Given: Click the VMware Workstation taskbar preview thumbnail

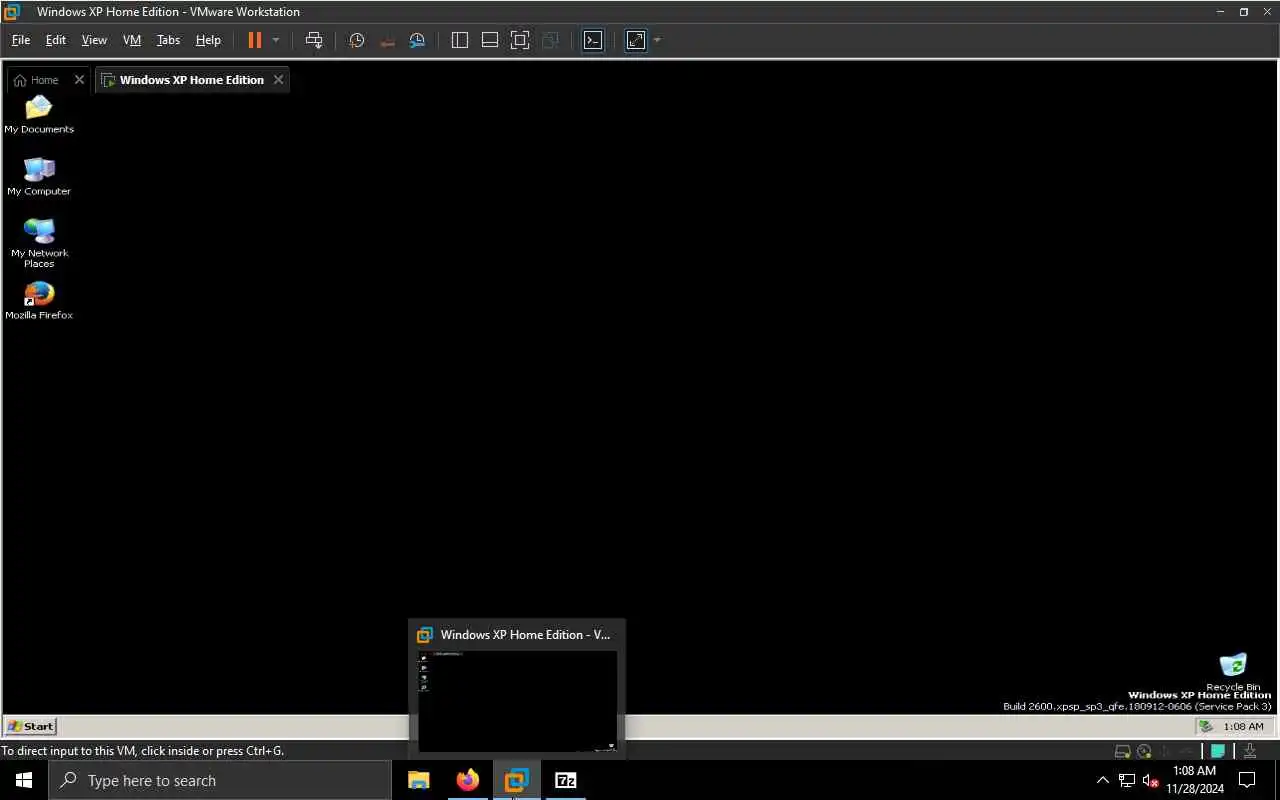Looking at the screenshot, I should (x=517, y=700).
